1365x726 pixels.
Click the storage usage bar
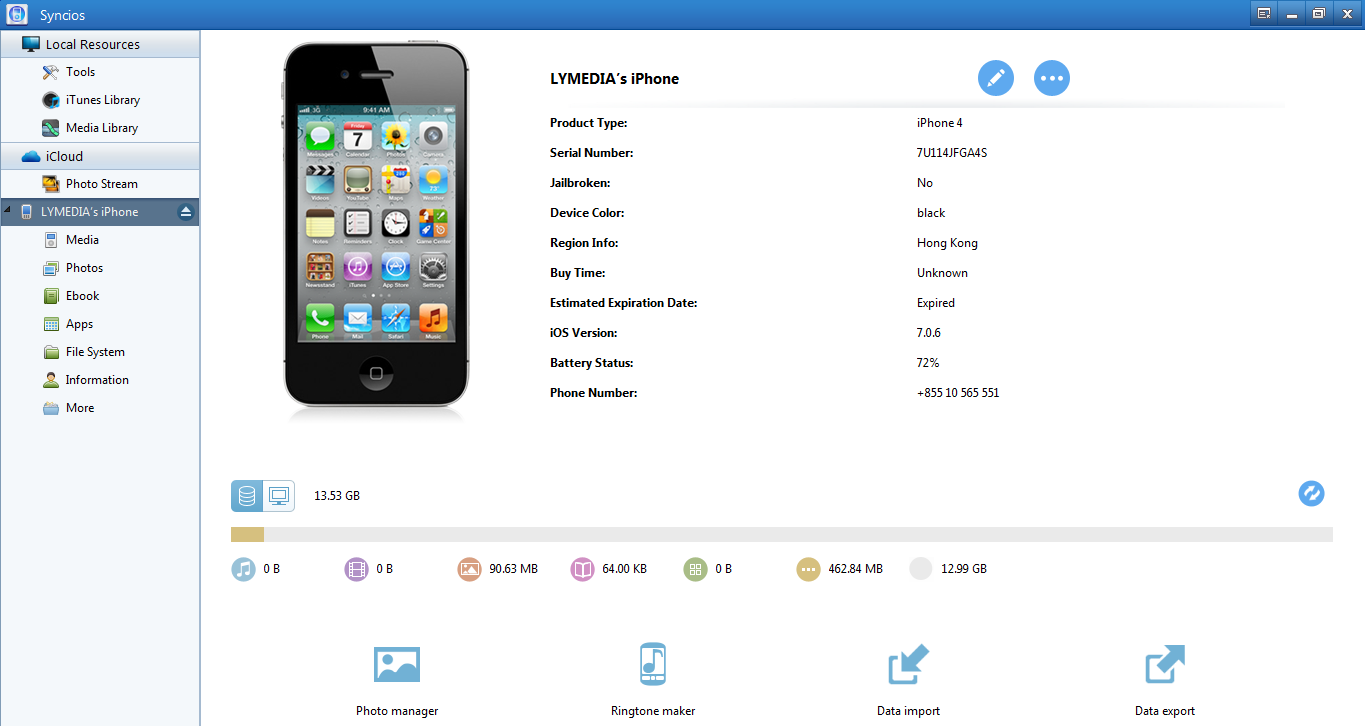781,535
